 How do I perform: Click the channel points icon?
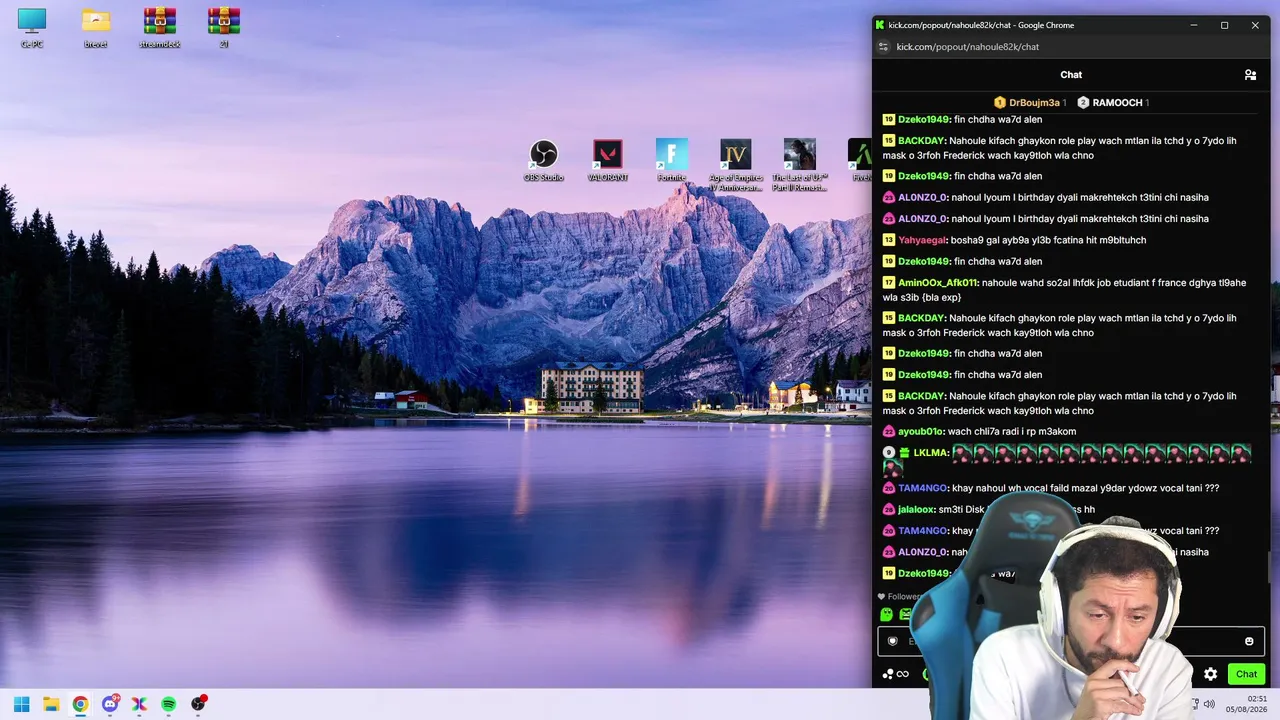point(895,674)
